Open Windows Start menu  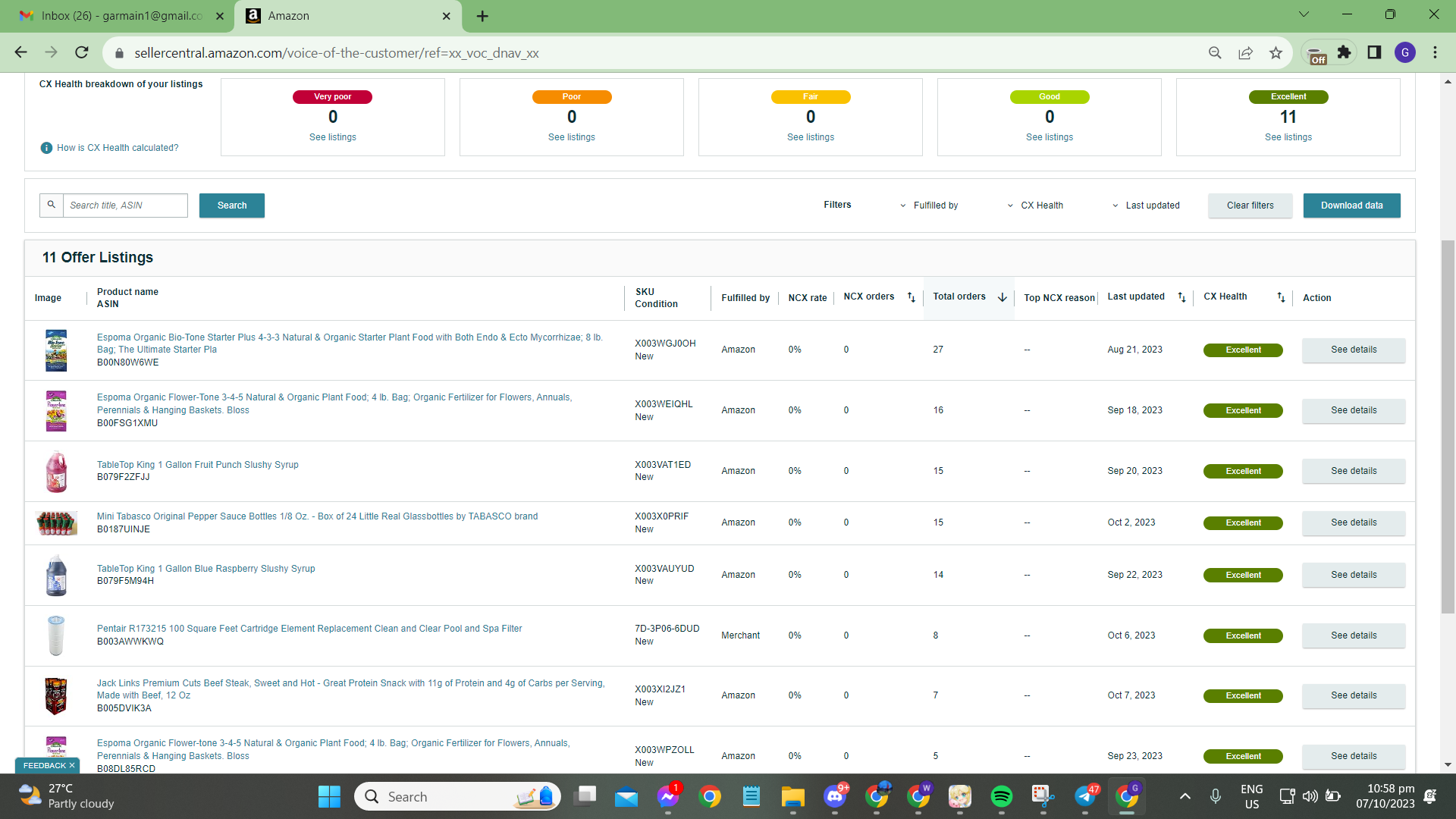pos(329,796)
